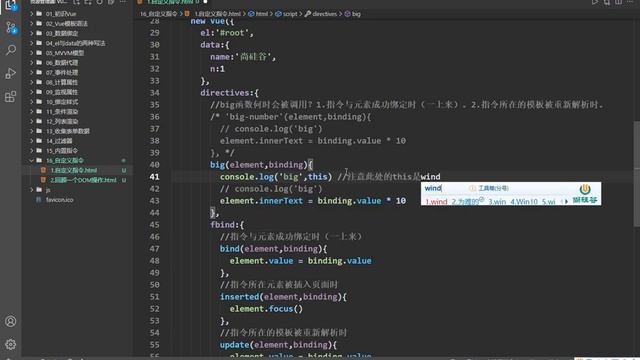Open the Accounts menu icon
This screenshot has height=360, width=640.
(x=11, y=321)
